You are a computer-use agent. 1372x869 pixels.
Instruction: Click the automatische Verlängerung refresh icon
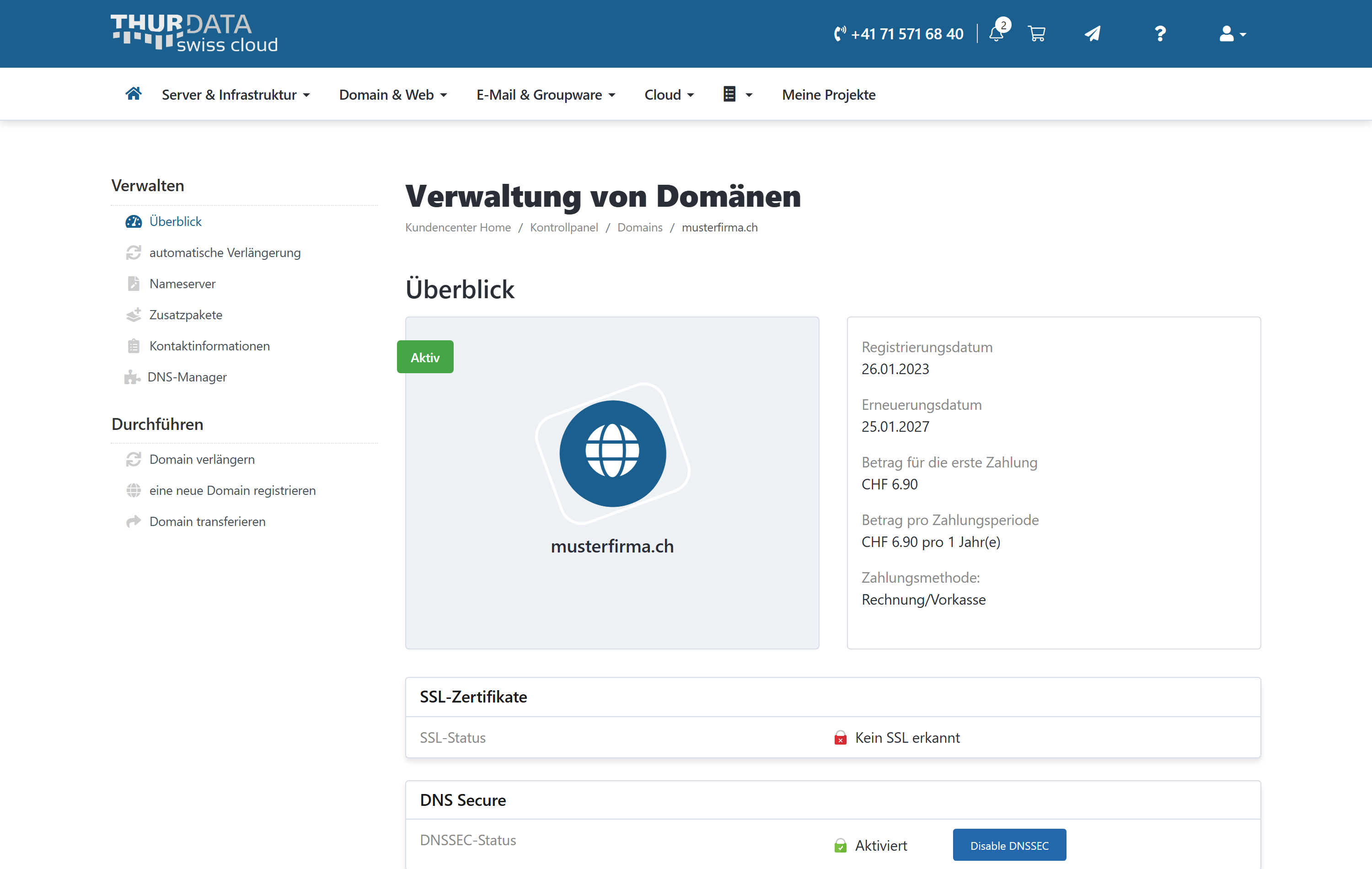134,252
